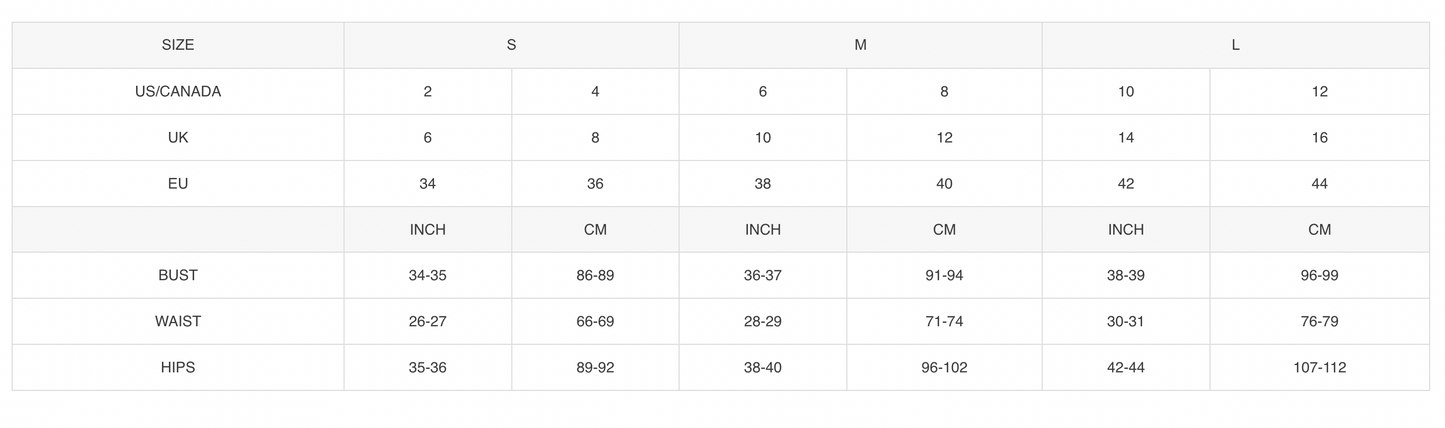The image size is (1445, 428).
Task: Click bust measurement 38-39 cell
Action: [1125, 275]
